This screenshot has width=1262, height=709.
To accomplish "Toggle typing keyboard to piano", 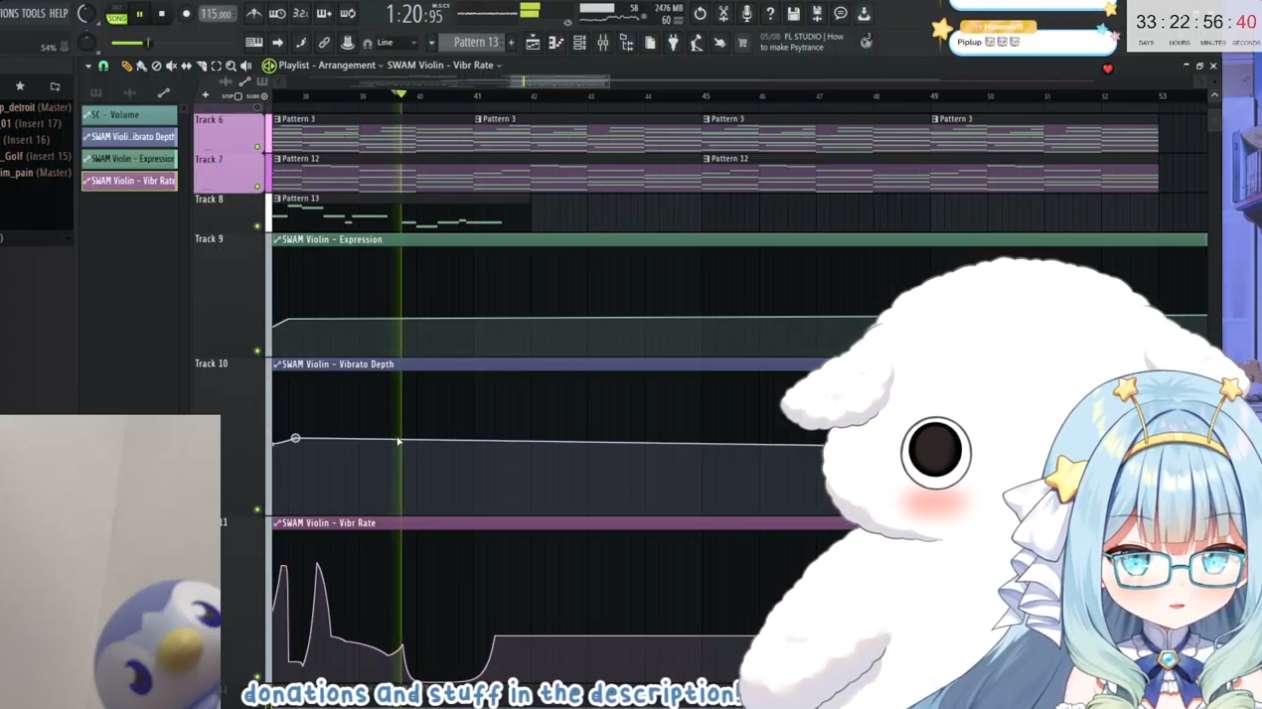I will coord(254,43).
